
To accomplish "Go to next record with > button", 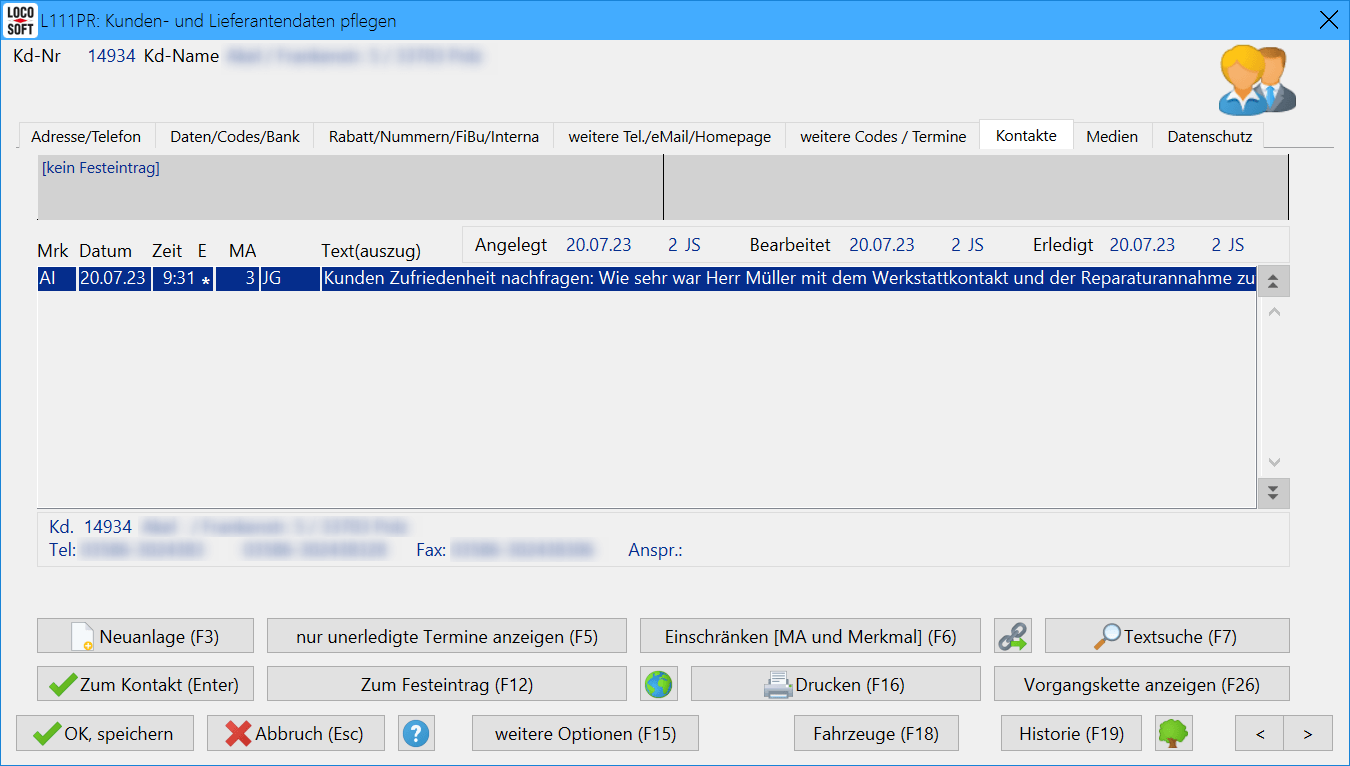I will (1308, 734).
